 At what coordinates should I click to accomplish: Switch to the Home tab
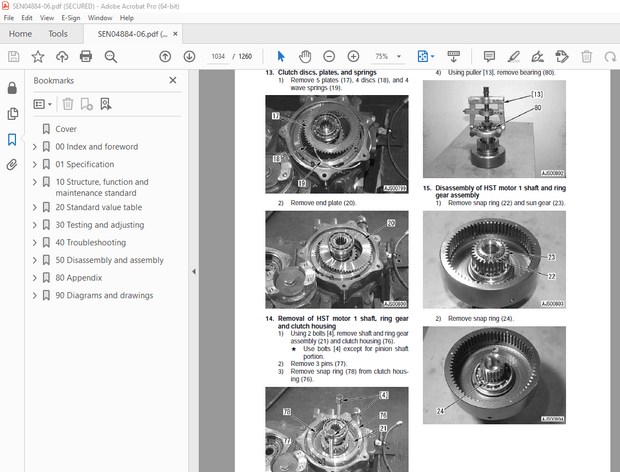20,34
